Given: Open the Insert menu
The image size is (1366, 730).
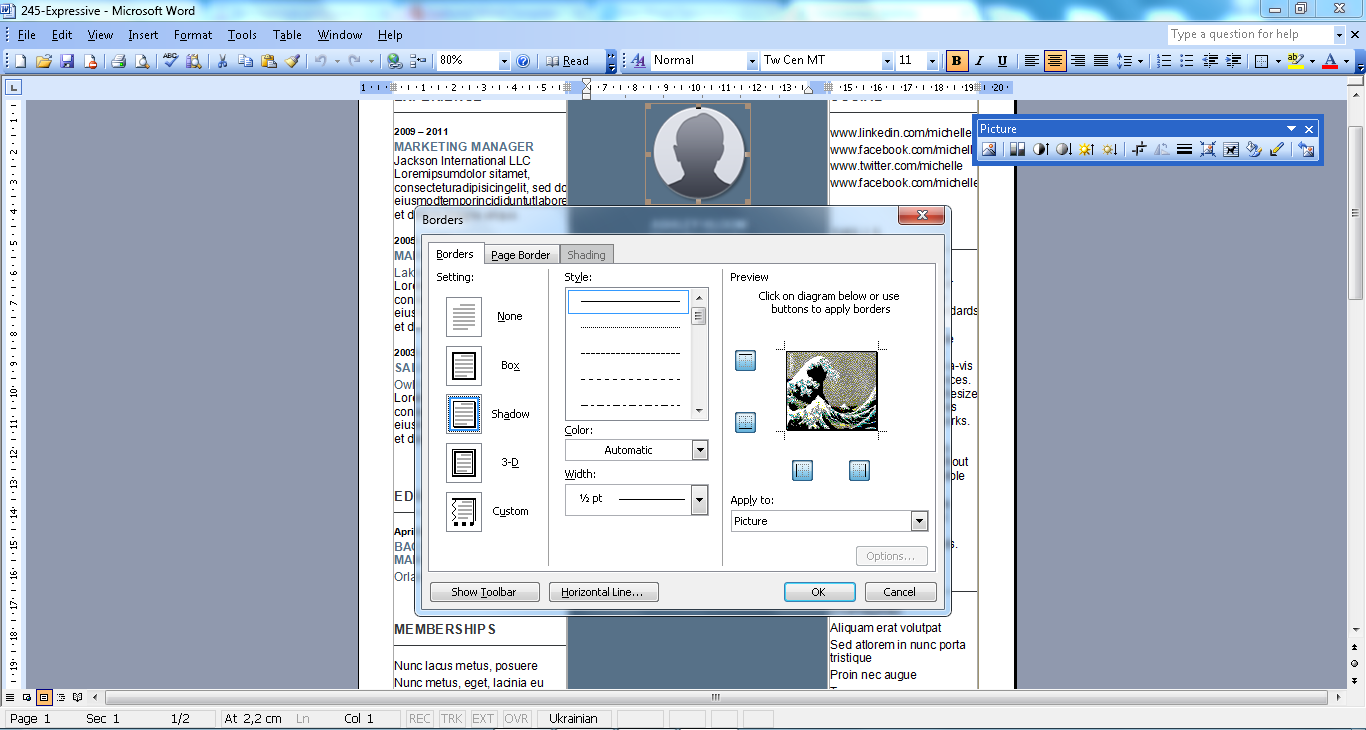Looking at the screenshot, I should [x=143, y=35].
